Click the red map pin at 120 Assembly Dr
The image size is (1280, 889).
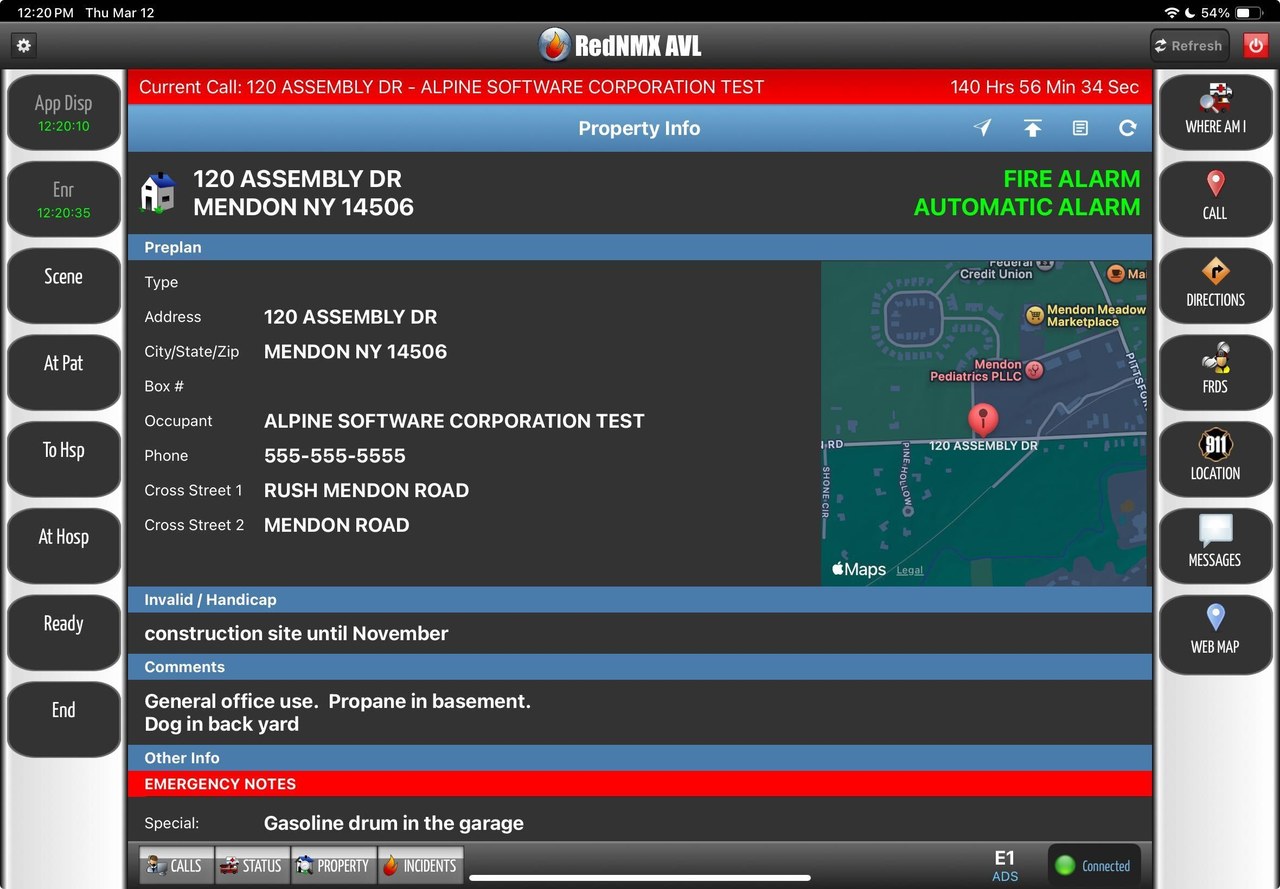pos(983,419)
